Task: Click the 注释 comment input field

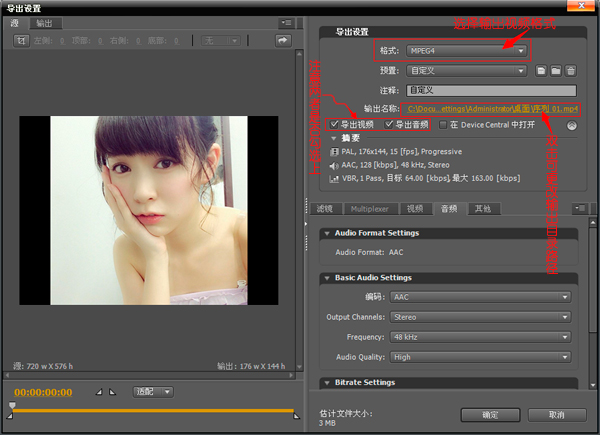Action: click(491, 91)
